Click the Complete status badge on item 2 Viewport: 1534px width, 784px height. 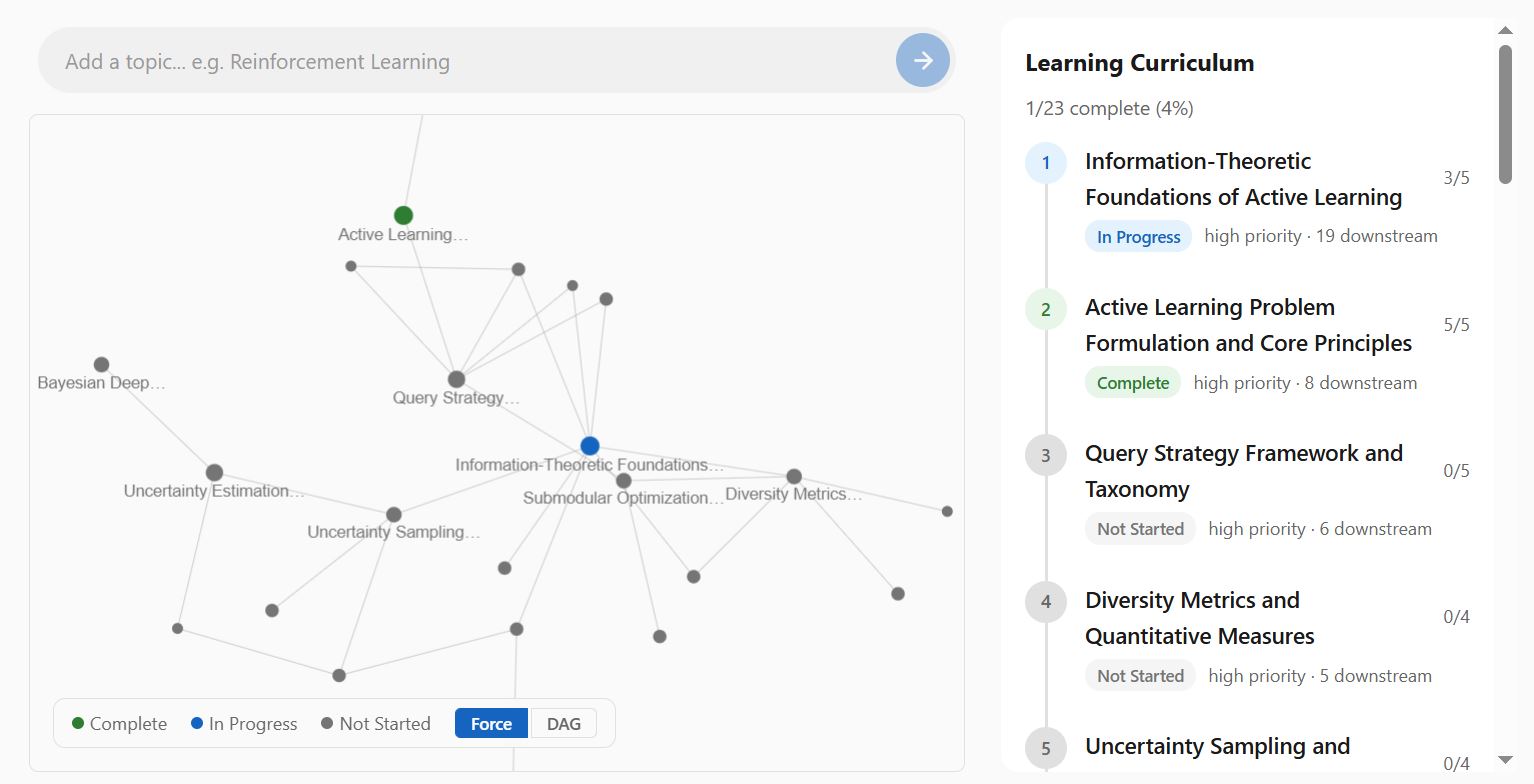[1132, 383]
